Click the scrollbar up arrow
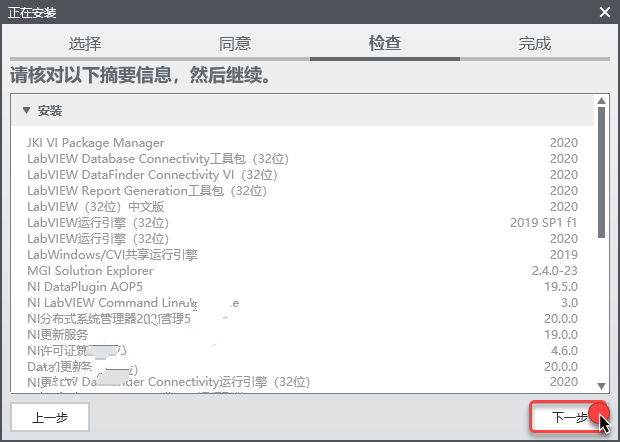Screen dimensions: 620x442 (601, 101)
